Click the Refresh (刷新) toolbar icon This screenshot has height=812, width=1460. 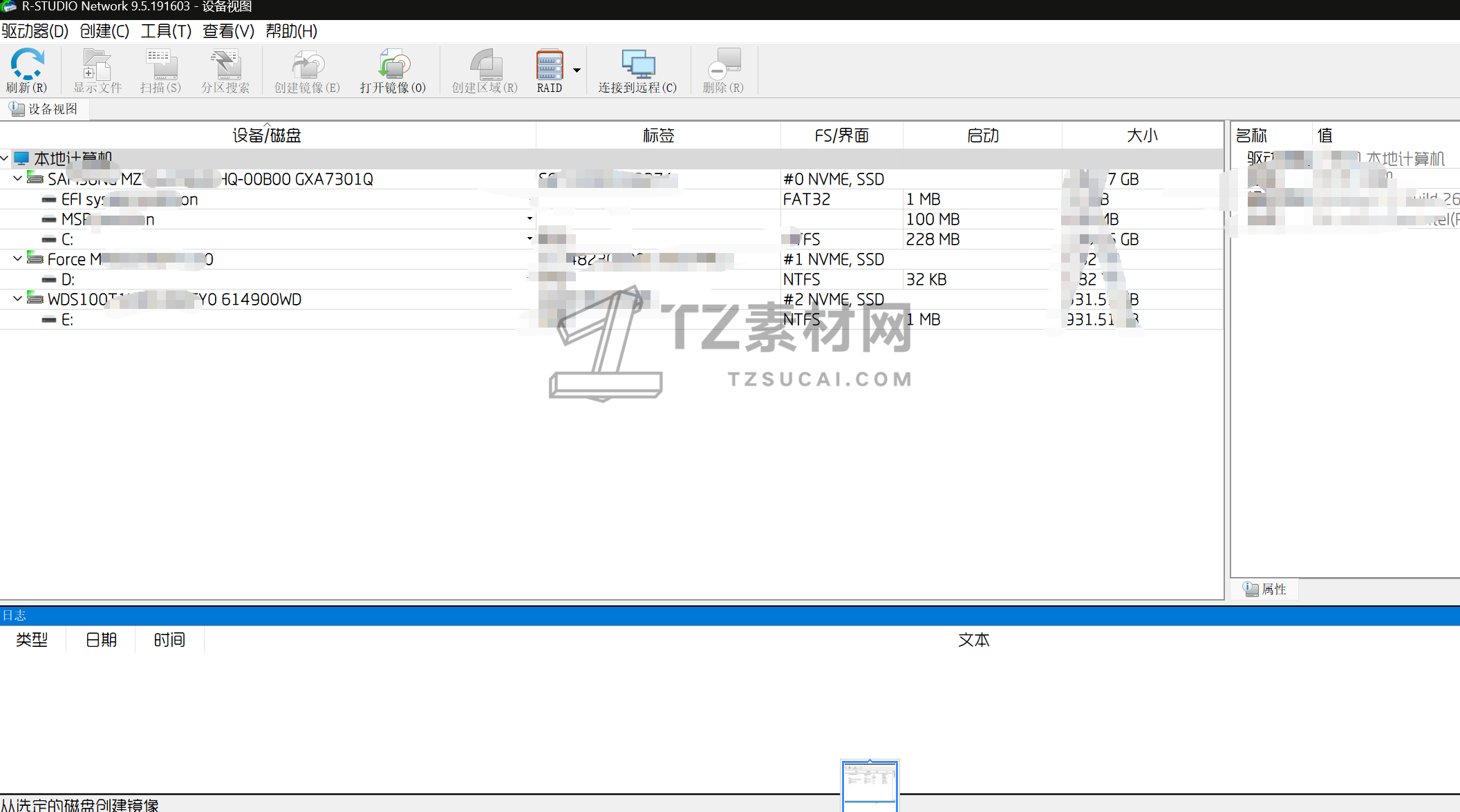pyautogui.click(x=27, y=64)
